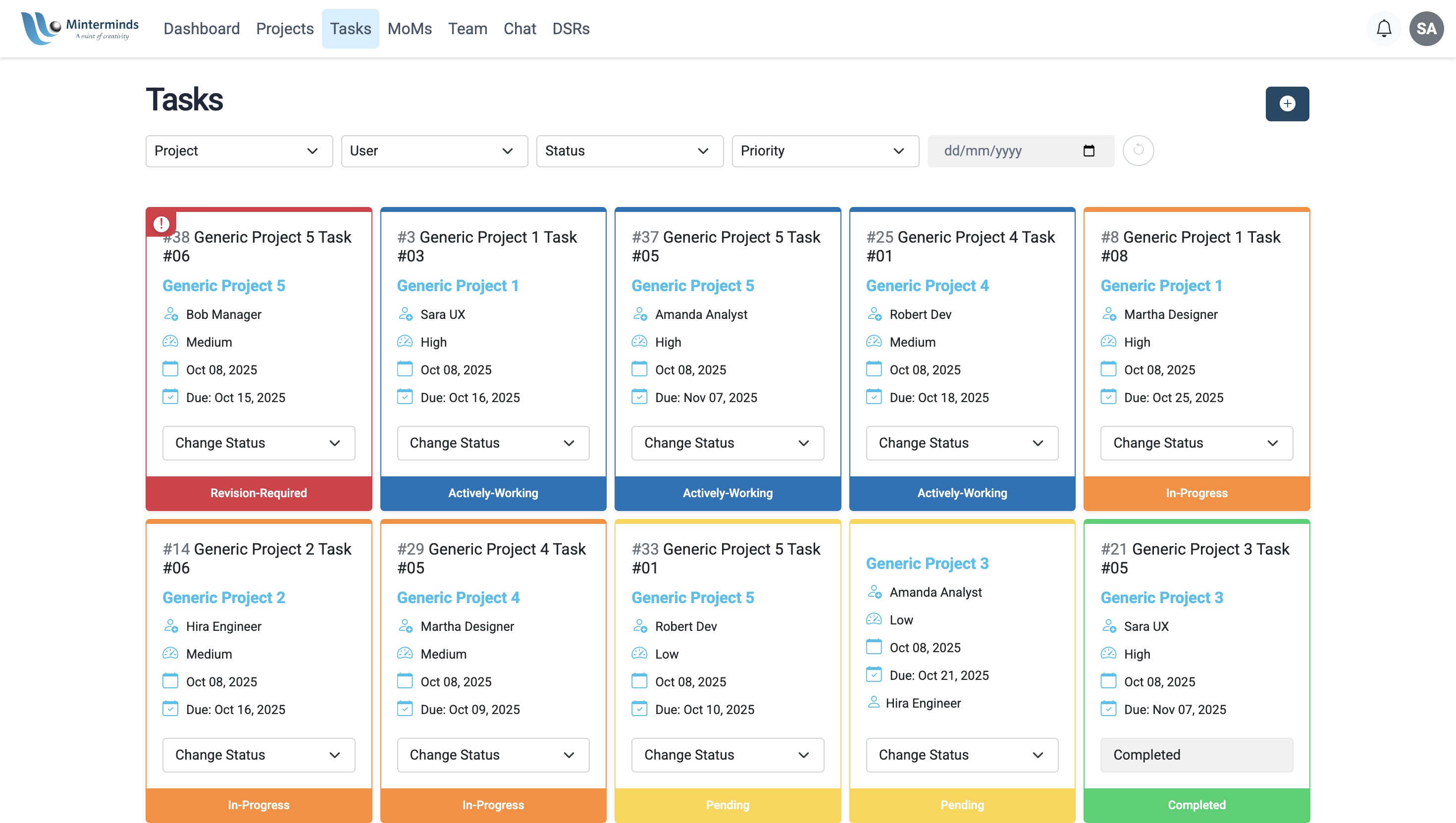Click the add new task plus button
The image size is (1456, 823).
[x=1287, y=103]
